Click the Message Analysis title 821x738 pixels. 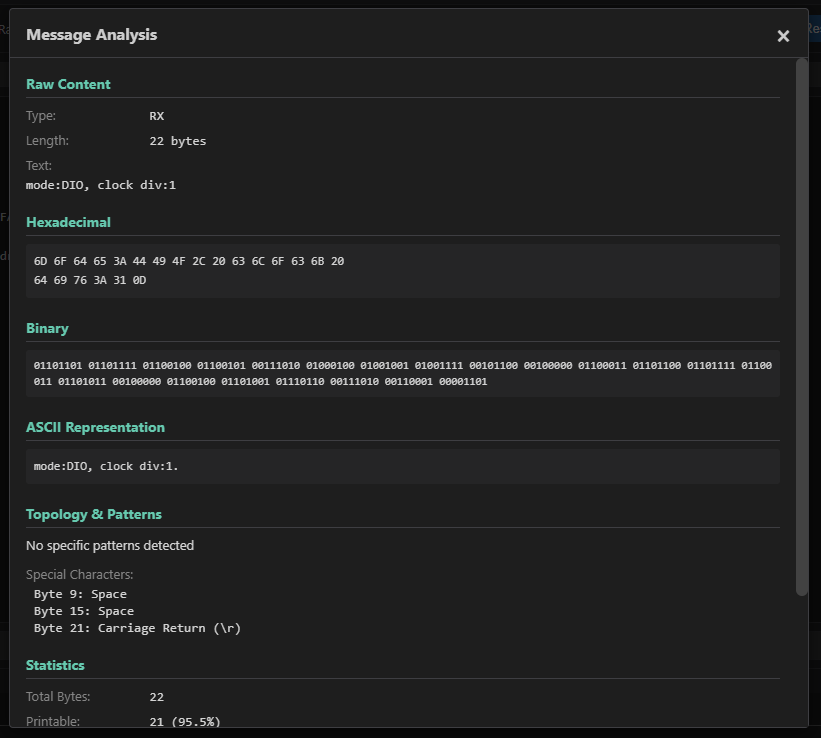point(91,35)
